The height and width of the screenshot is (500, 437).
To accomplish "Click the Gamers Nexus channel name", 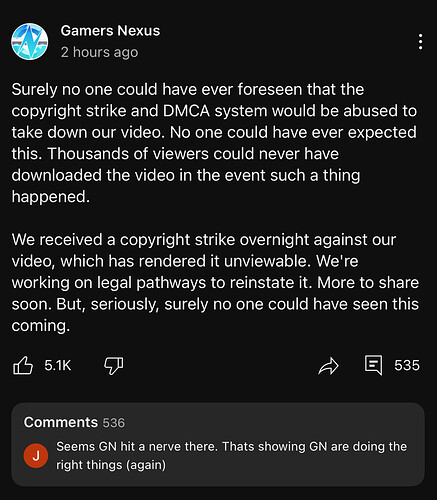I will (x=110, y=31).
